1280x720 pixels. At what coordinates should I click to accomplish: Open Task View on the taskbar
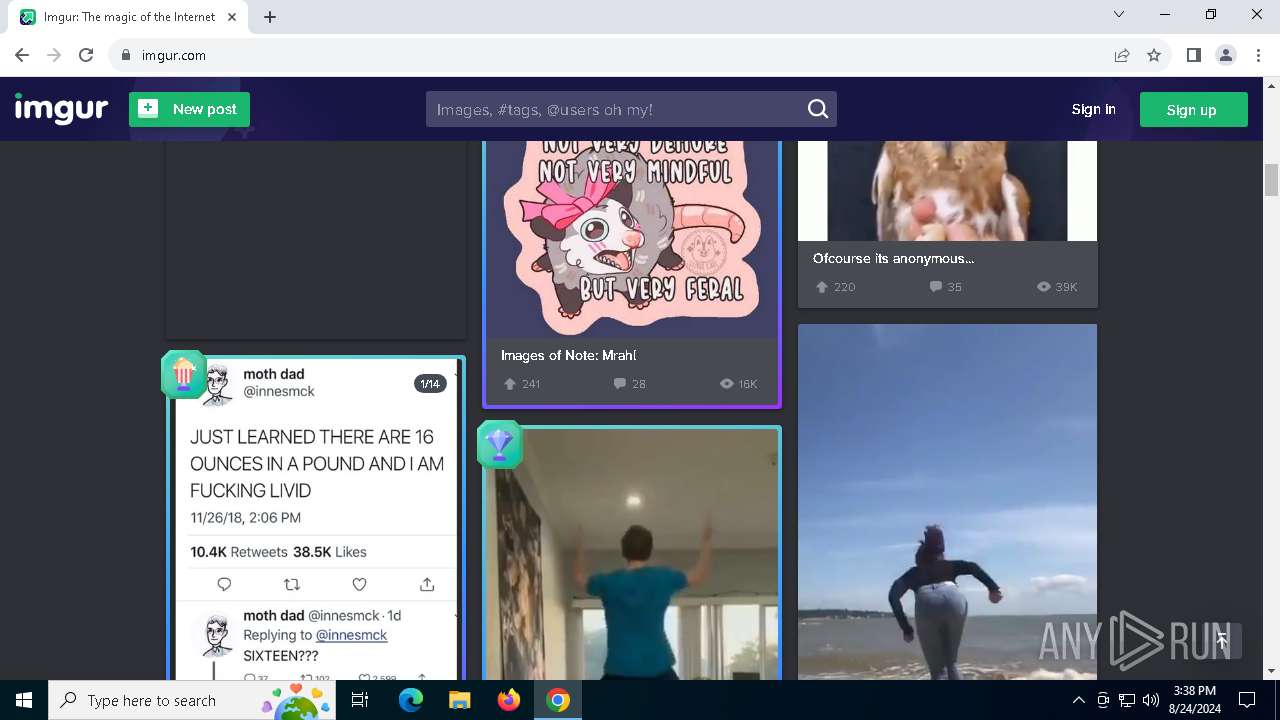coord(361,700)
